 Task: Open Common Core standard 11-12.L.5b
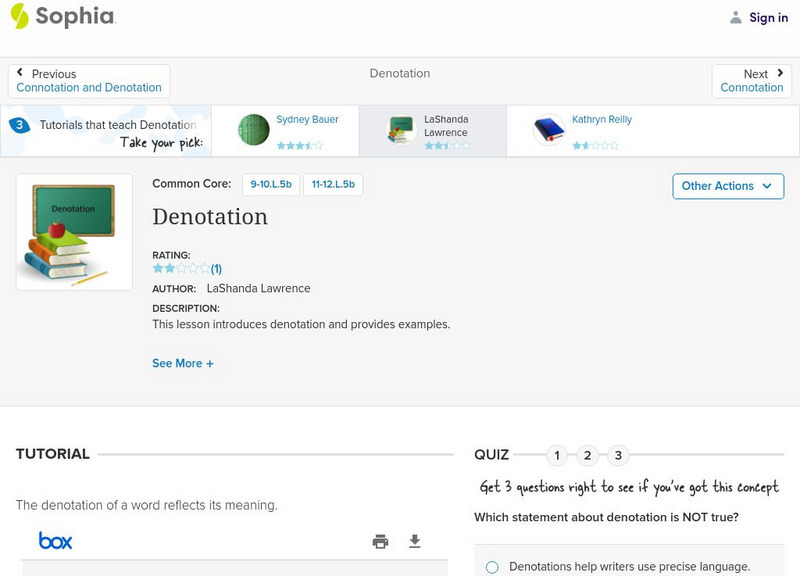click(x=333, y=184)
